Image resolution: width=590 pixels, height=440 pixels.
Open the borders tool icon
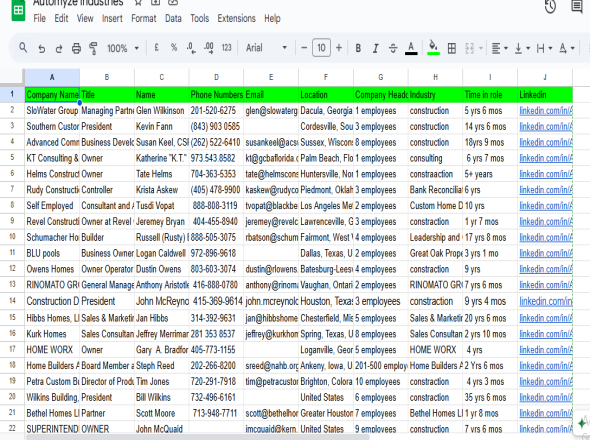coord(452,48)
